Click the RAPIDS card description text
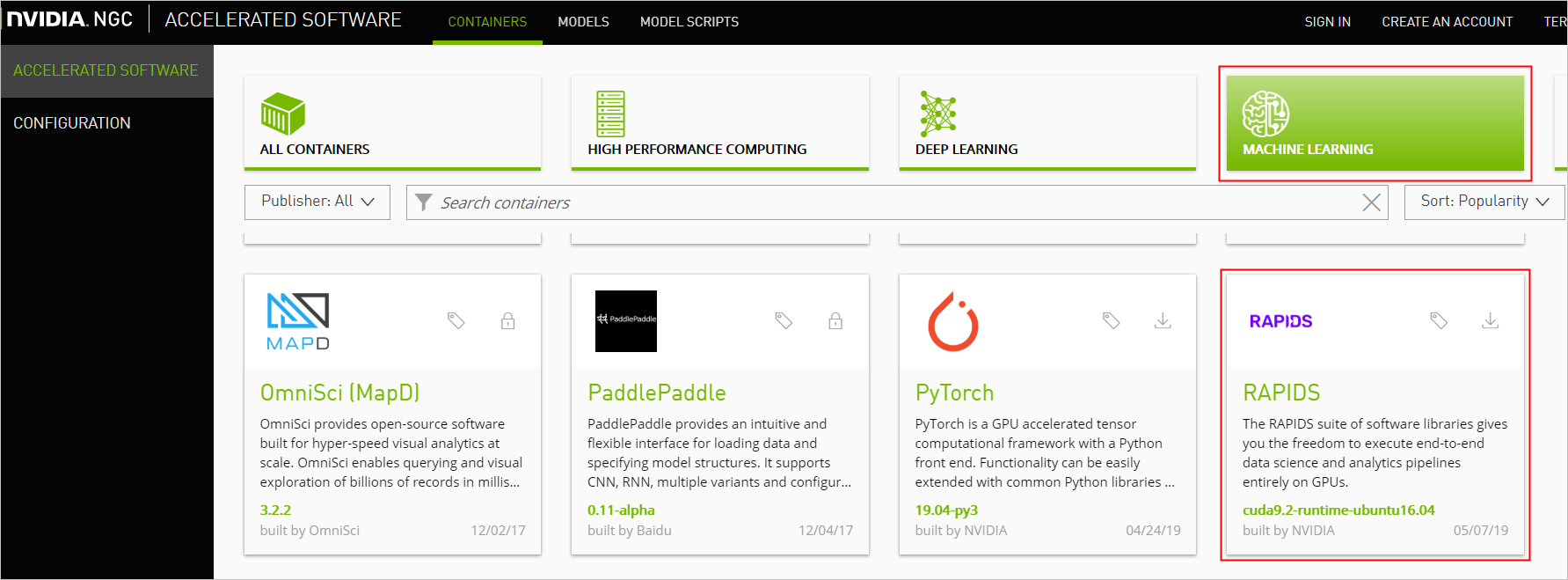 coord(1375,452)
